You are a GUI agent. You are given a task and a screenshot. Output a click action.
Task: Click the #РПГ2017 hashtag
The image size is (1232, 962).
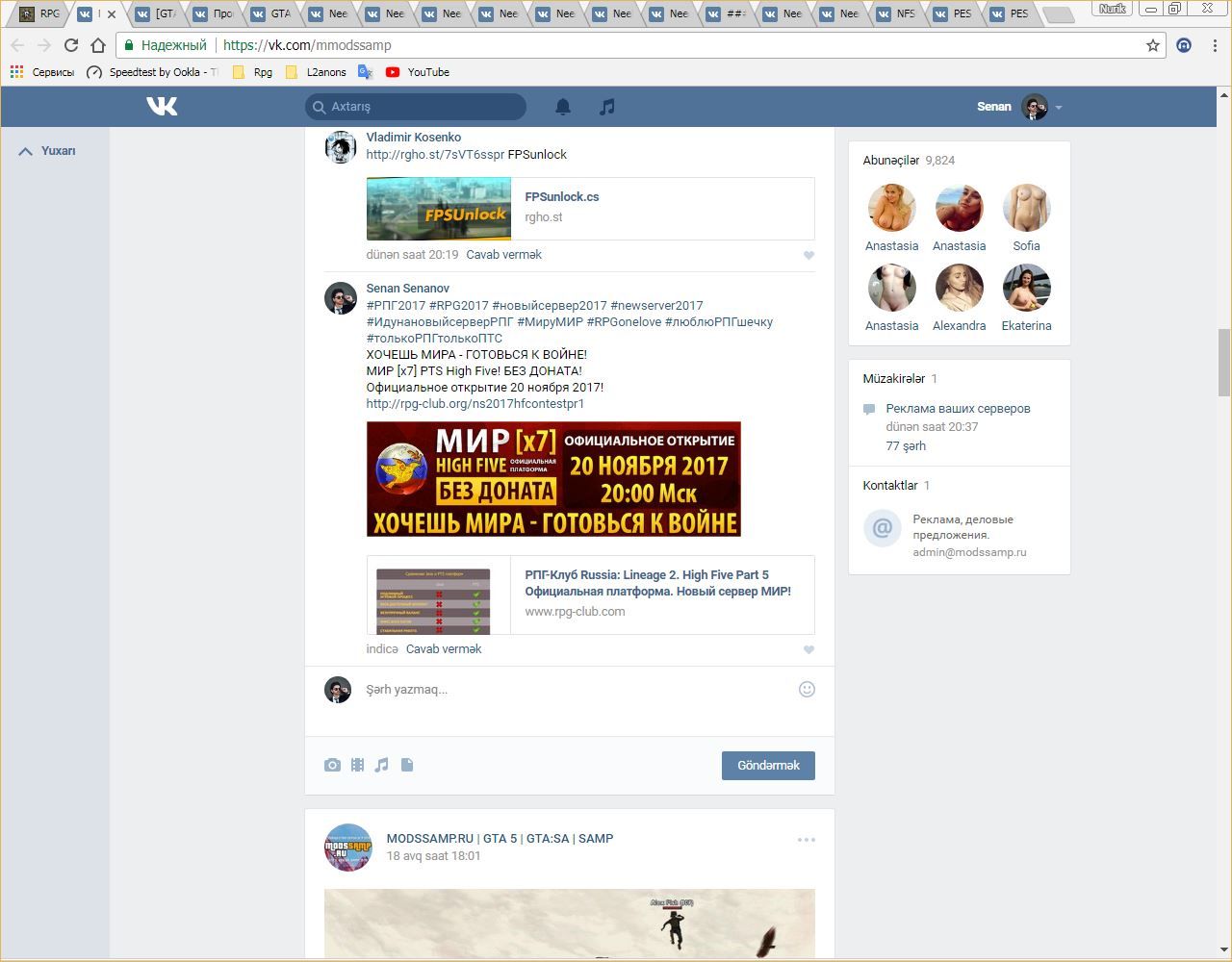[396, 306]
